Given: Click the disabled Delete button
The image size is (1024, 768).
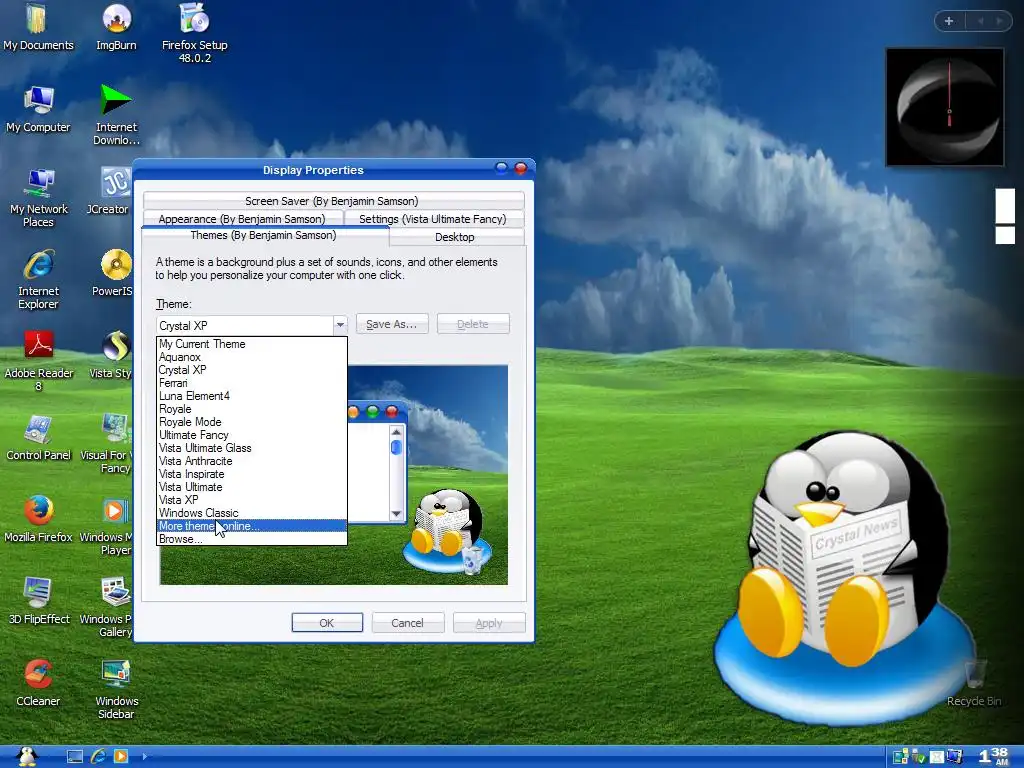Looking at the screenshot, I should [x=473, y=324].
